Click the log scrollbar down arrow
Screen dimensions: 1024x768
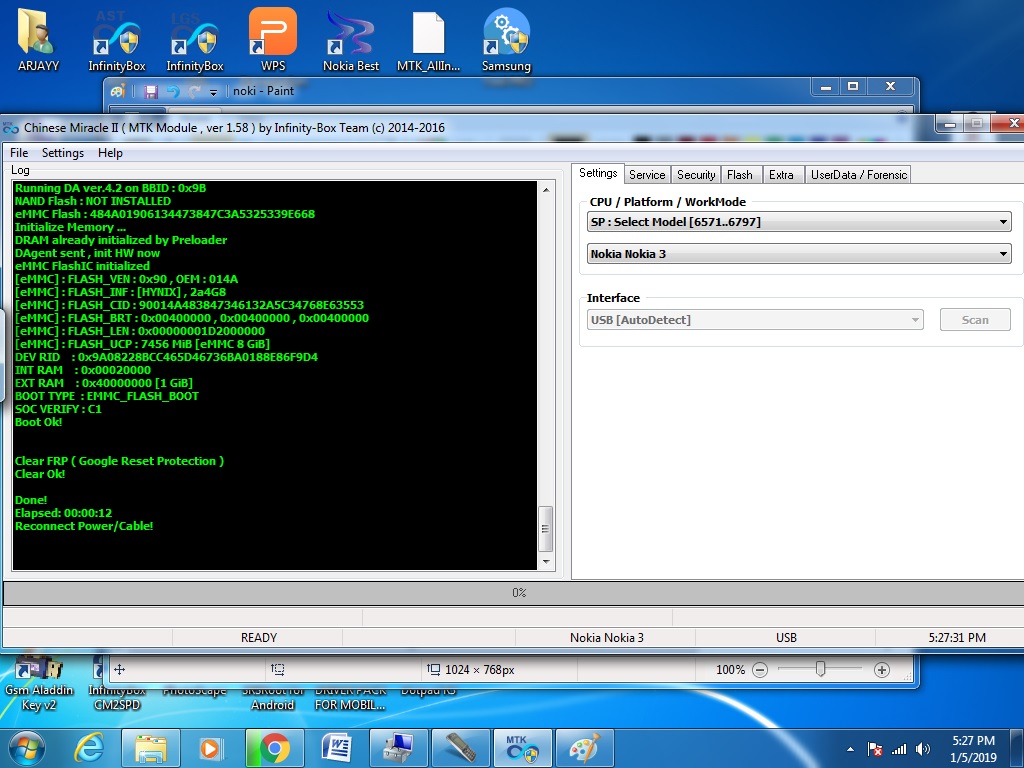pos(546,562)
